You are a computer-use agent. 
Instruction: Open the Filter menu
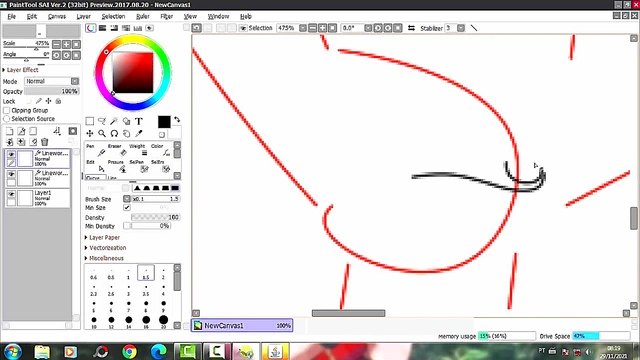point(167,16)
